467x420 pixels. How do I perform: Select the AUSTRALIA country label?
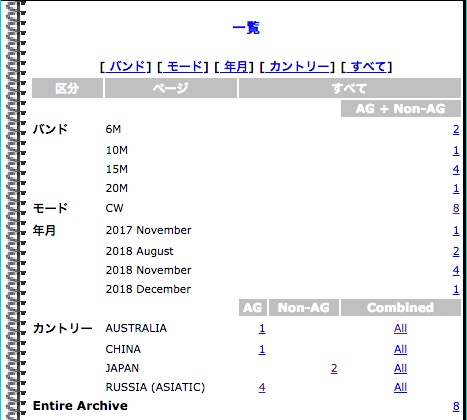[x=136, y=329]
